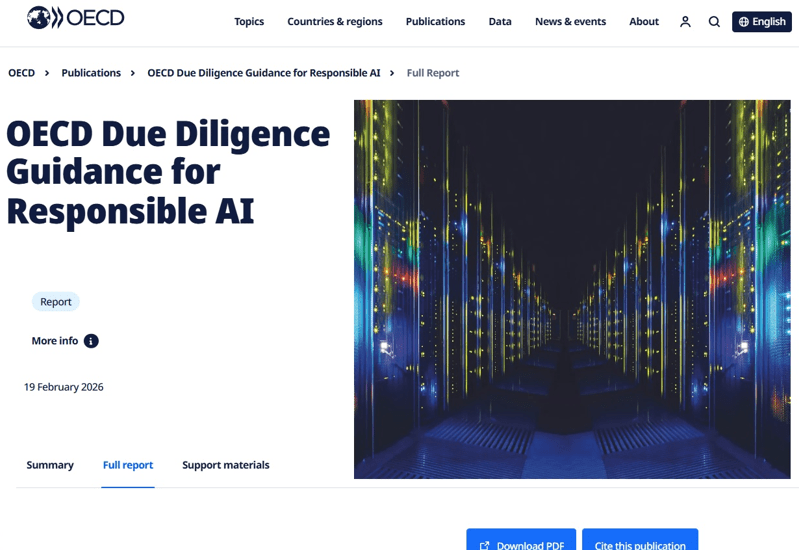Click the Full Report breadcrumb text

coord(433,73)
